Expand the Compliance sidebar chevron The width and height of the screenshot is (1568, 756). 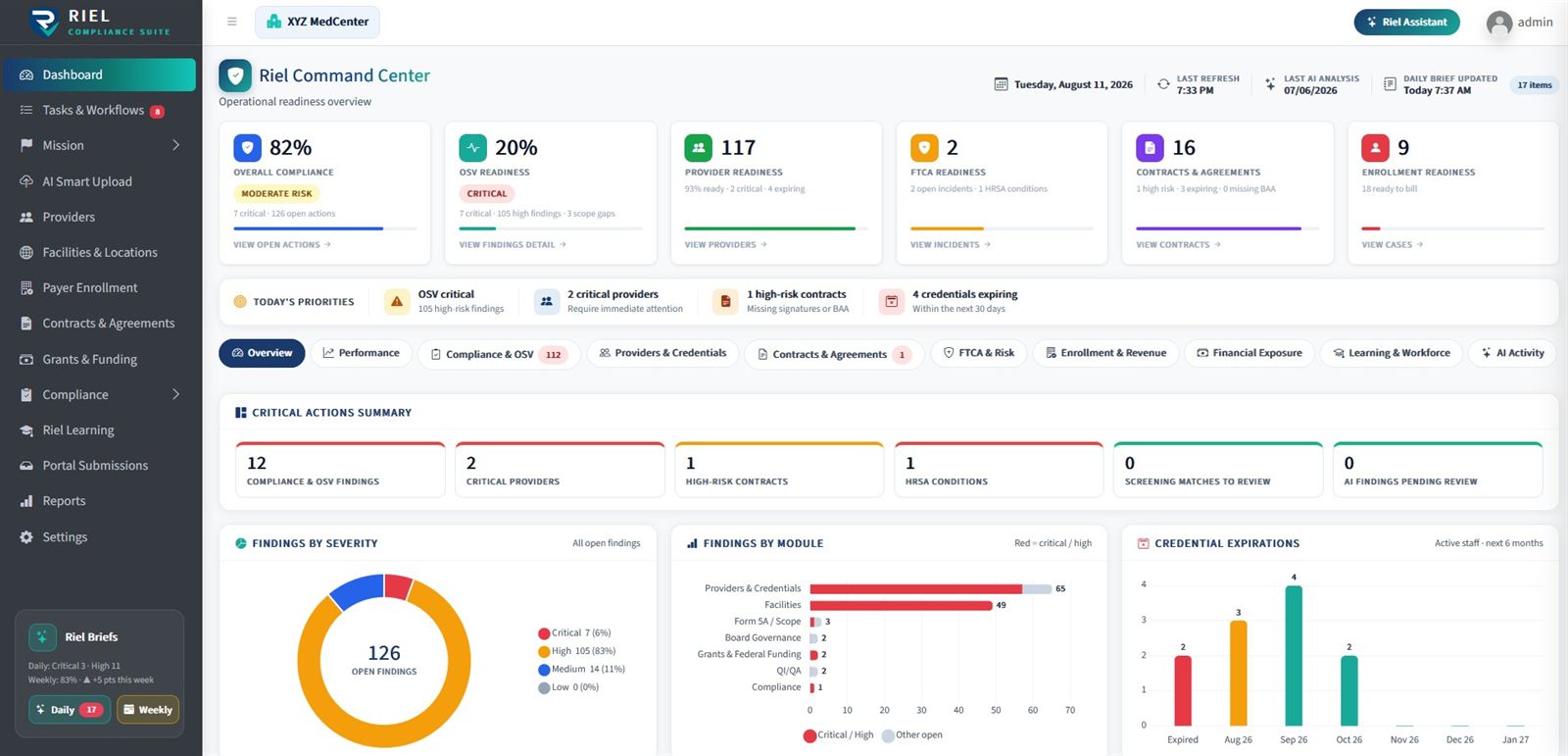point(176,394)
